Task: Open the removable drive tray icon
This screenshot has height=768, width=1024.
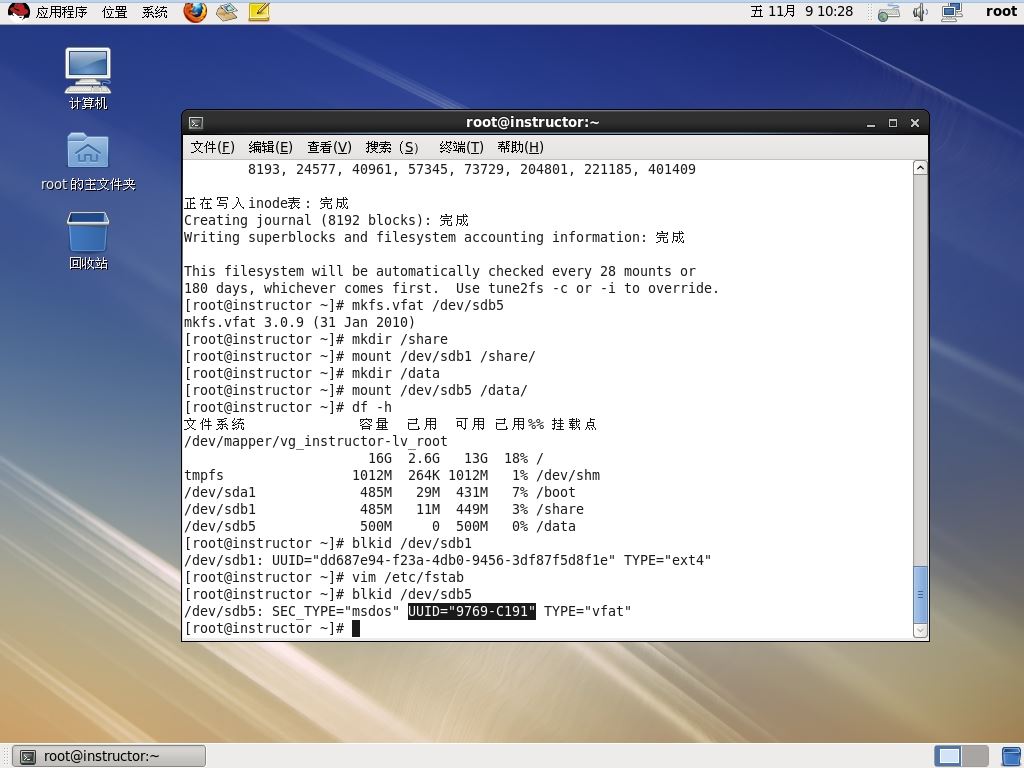Action: pyautogui.click(x=888, y=12)
